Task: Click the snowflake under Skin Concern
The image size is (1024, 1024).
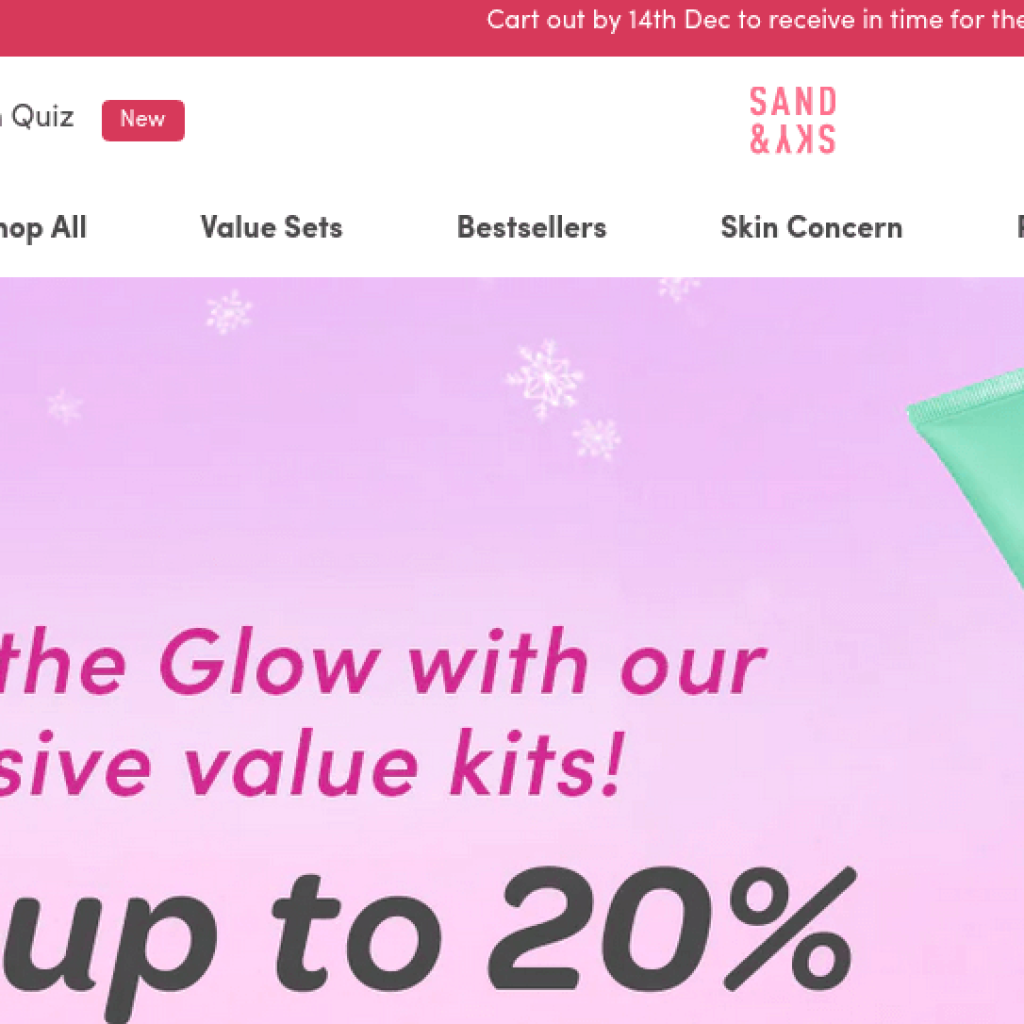Action: pos(679,287)
